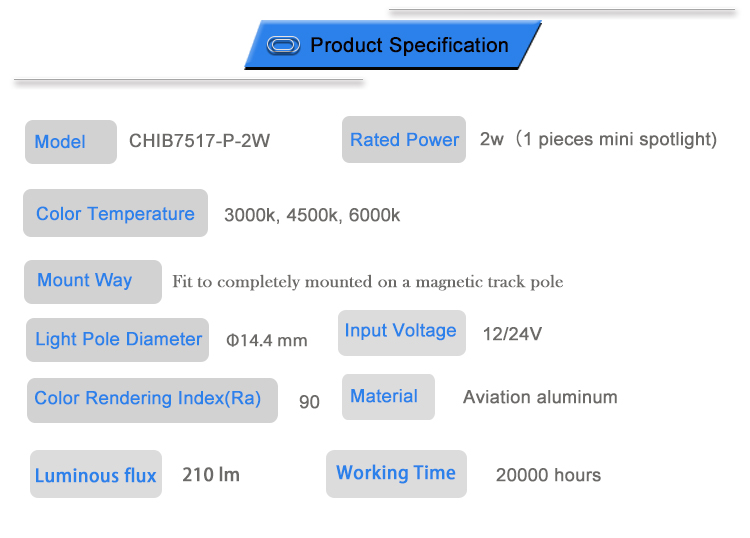This screenshot has width=750, height=538.
Task: Select the Light Pole Diameter label
Action: click(x=118, y=339)
